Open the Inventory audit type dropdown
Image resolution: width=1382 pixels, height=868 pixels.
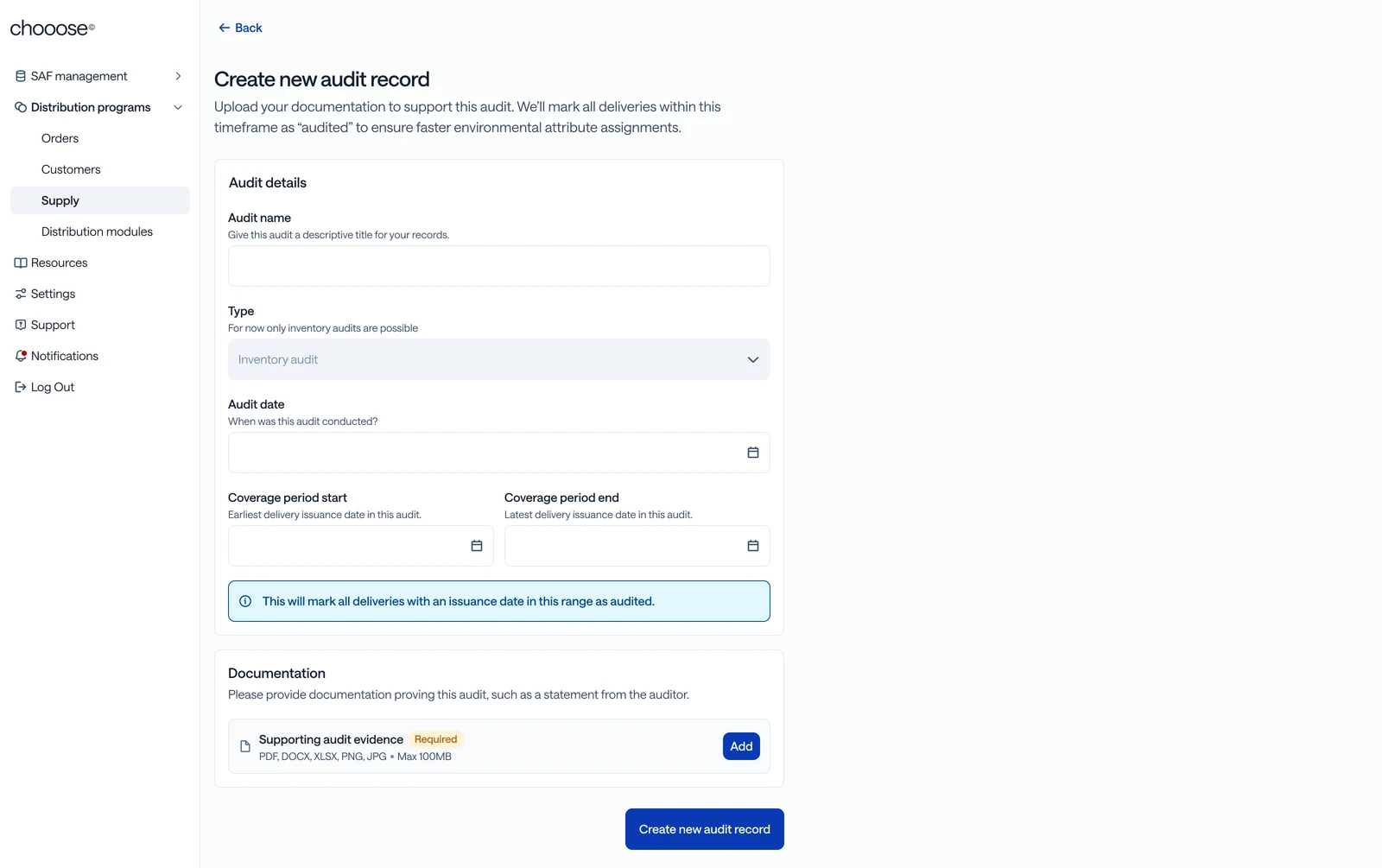pos(498,359)
